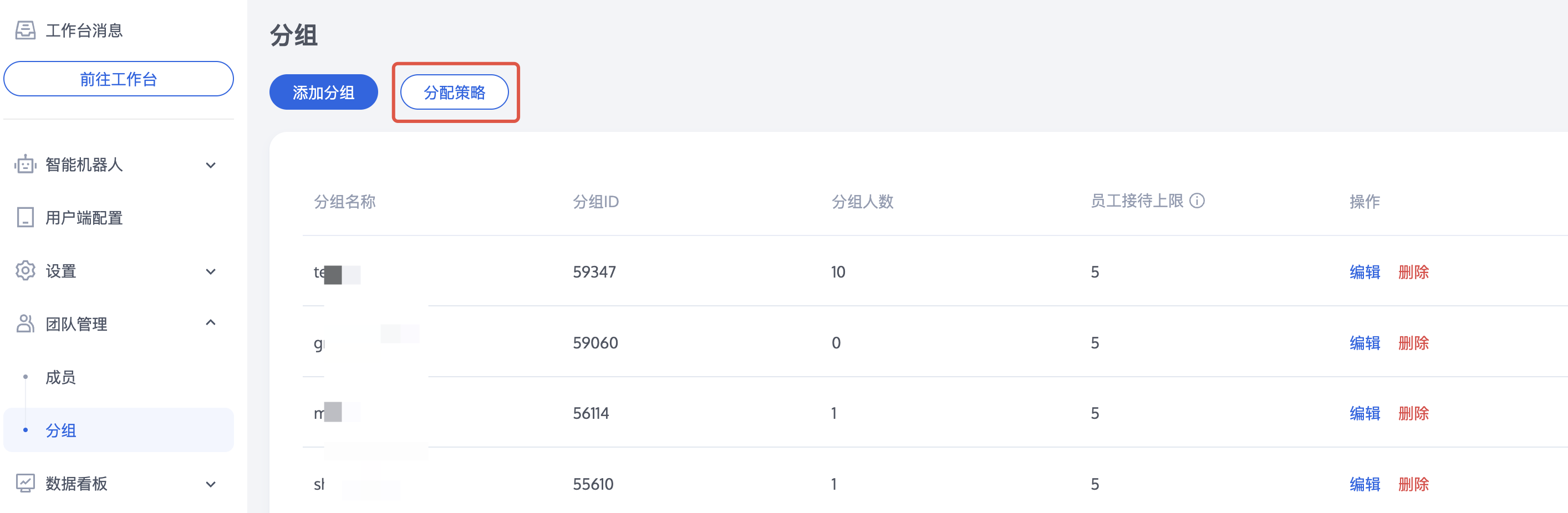
Task: Delete the group with ID 59060
Action: tap(1413, 342)
